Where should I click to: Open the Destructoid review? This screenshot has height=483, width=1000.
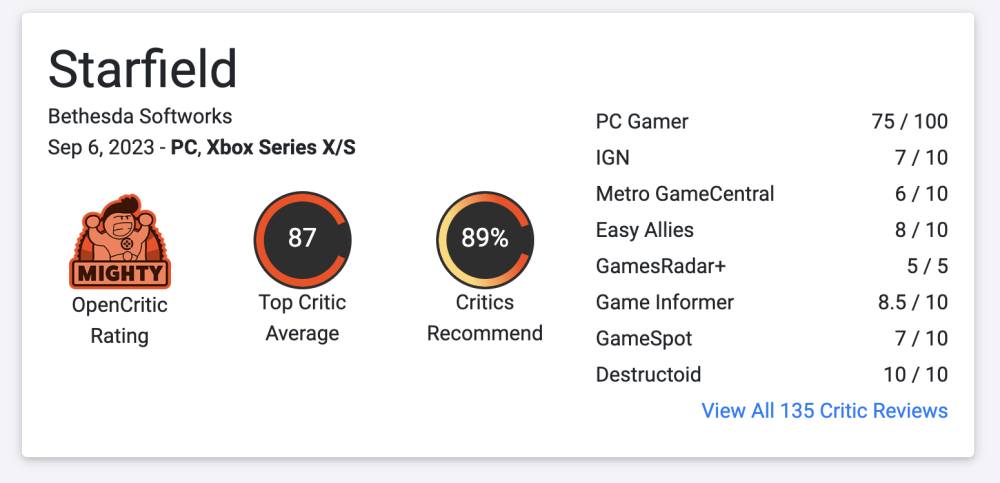coord(648,375)
